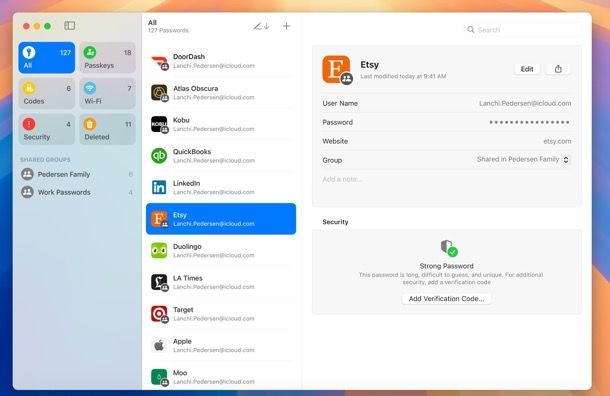Select the Duolingo entry name

[187, 247]
